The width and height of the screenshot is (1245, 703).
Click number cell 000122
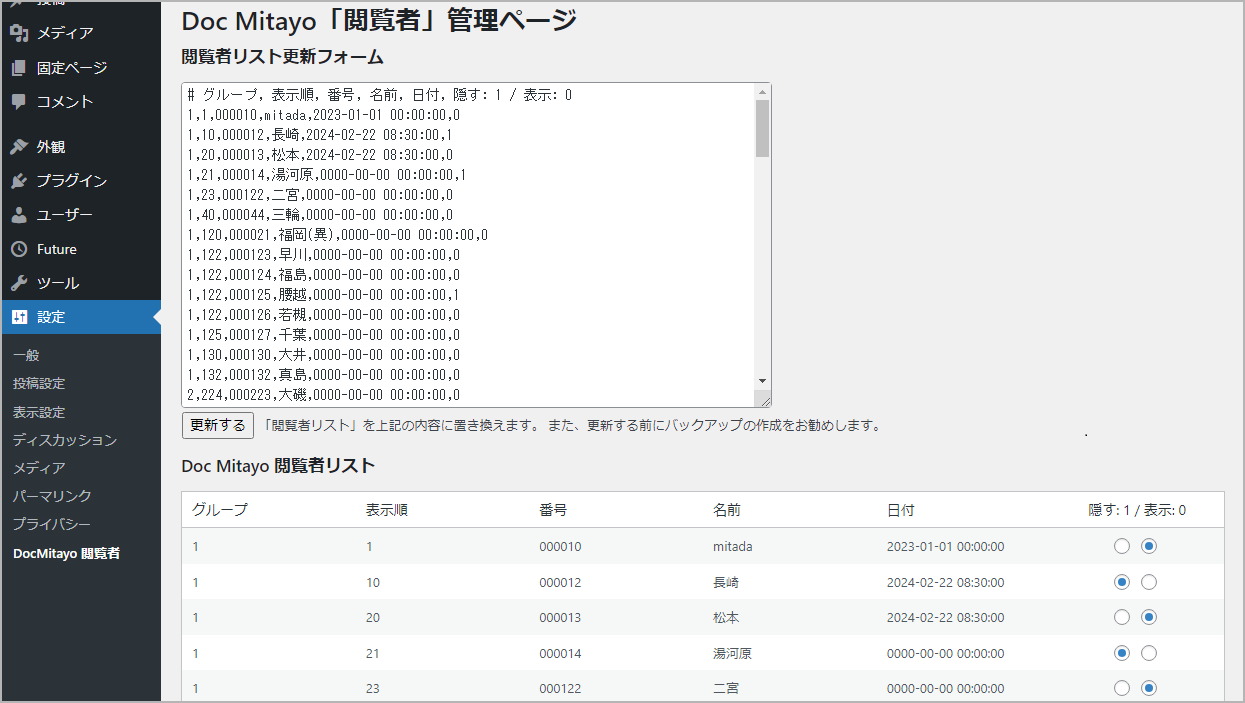[x=560, y=688]
